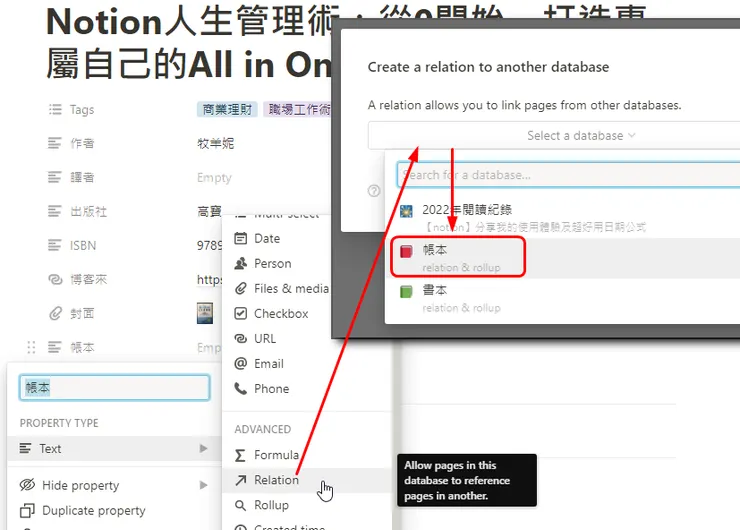Viewport: 740px width, 530px height.
Task: Click the Files & media paperclip icon
Action: [x=241, y=288]
